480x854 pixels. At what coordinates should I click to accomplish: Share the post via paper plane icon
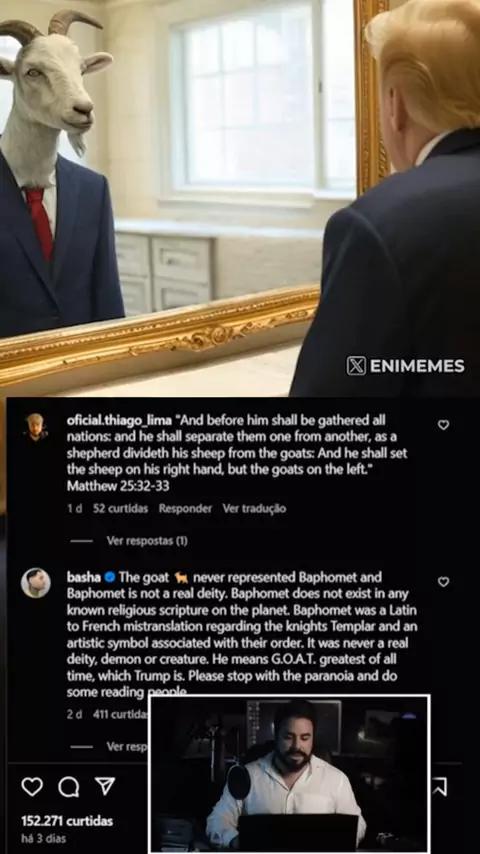(105, 786)
